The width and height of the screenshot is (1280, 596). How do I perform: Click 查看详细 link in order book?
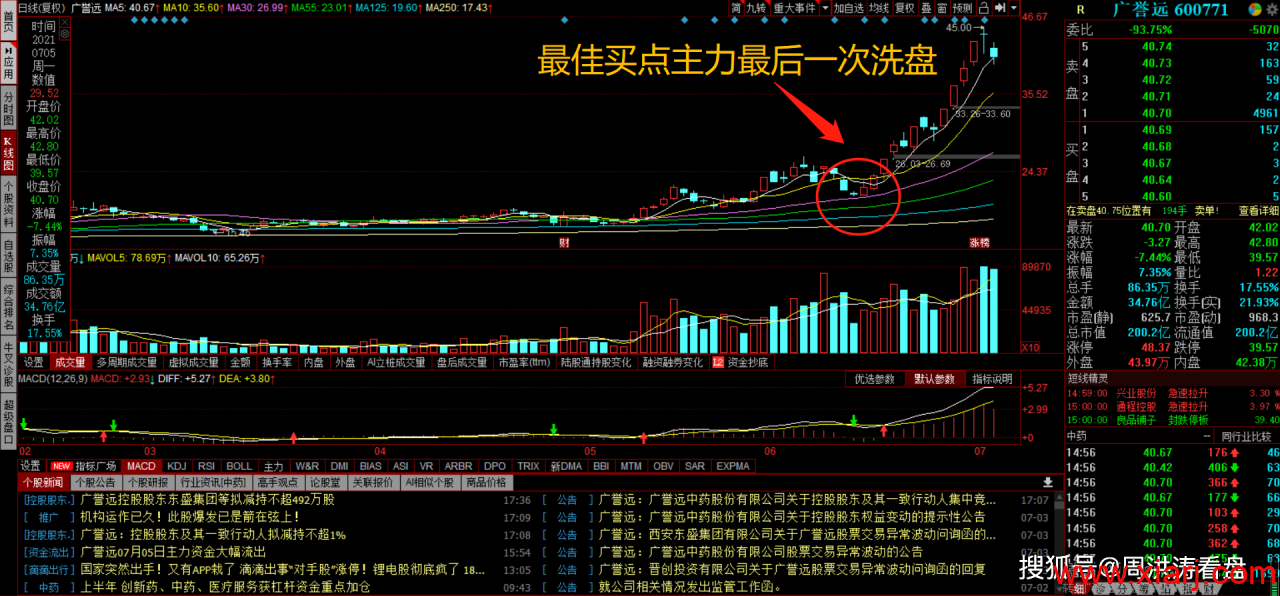point(1259,211)
